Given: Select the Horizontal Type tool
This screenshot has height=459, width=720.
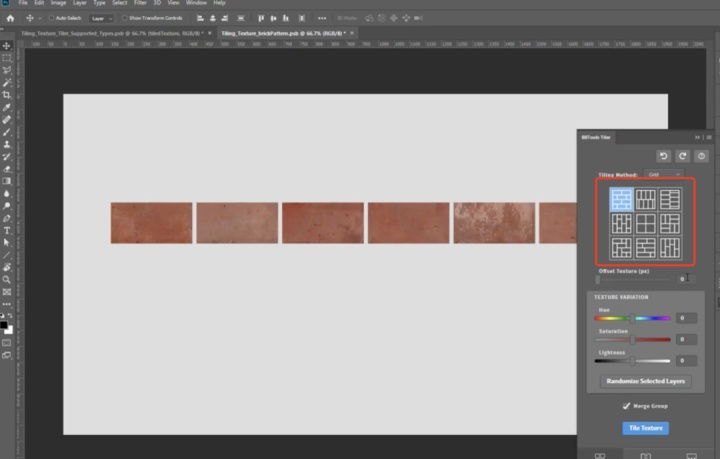Looking at the screenshot, I should coord(7,230).
